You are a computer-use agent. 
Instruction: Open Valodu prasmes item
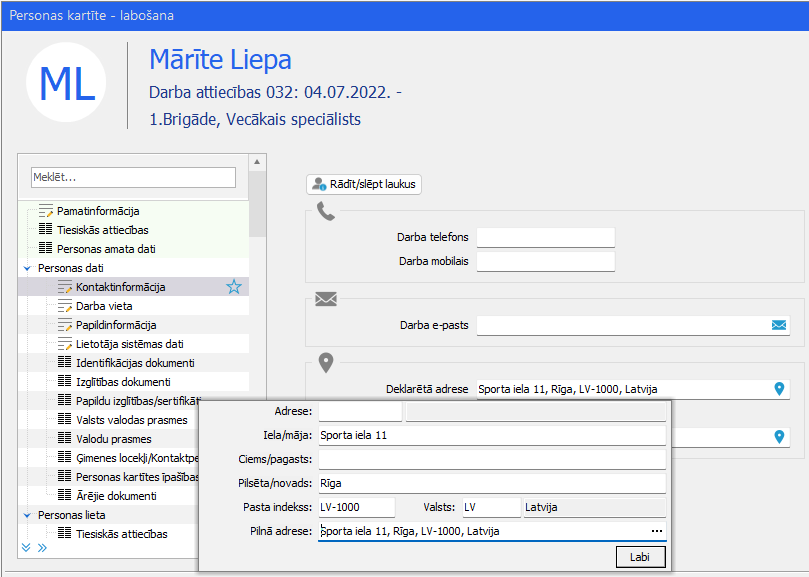[x=114, y=439]
